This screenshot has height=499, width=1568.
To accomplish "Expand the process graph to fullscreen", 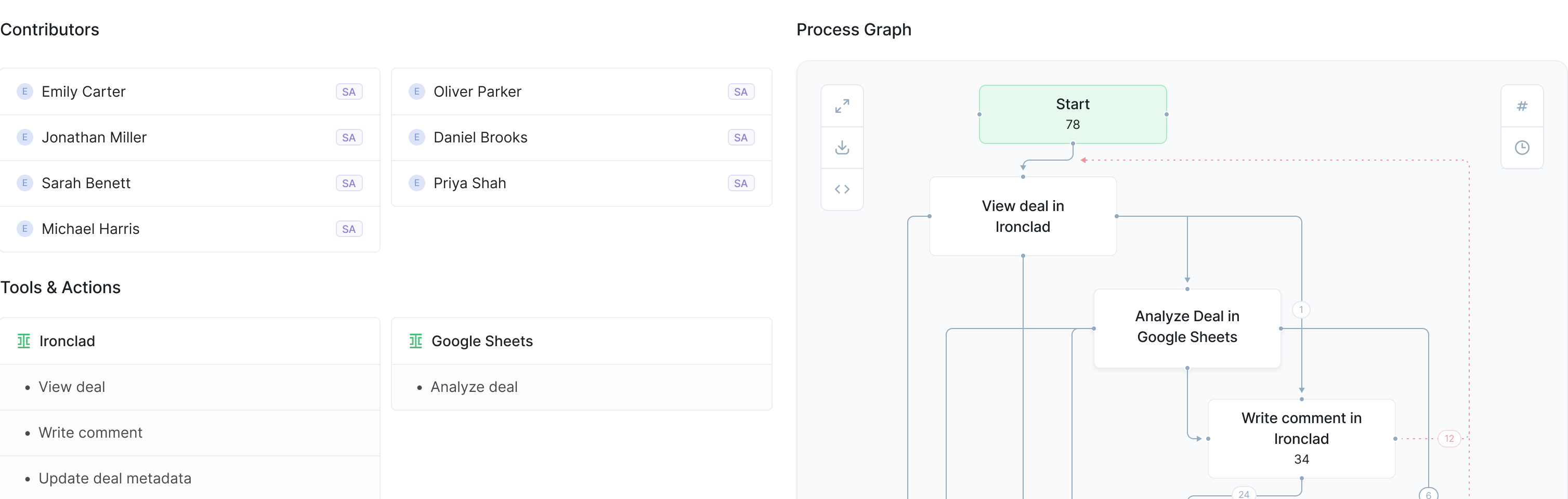I will point(842,106).
